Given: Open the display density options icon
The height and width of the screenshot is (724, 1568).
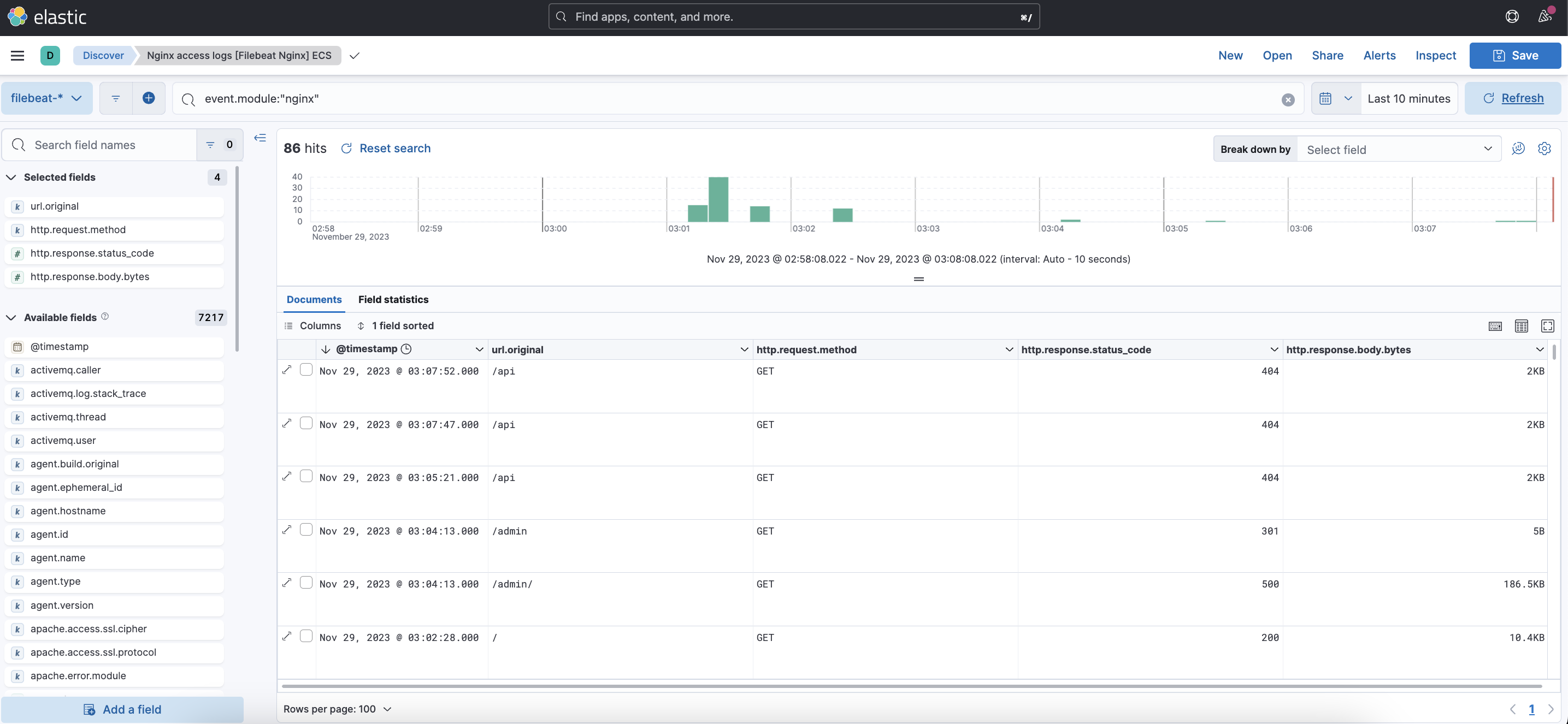Looking at the screenshot, I should pos(1520,326).
